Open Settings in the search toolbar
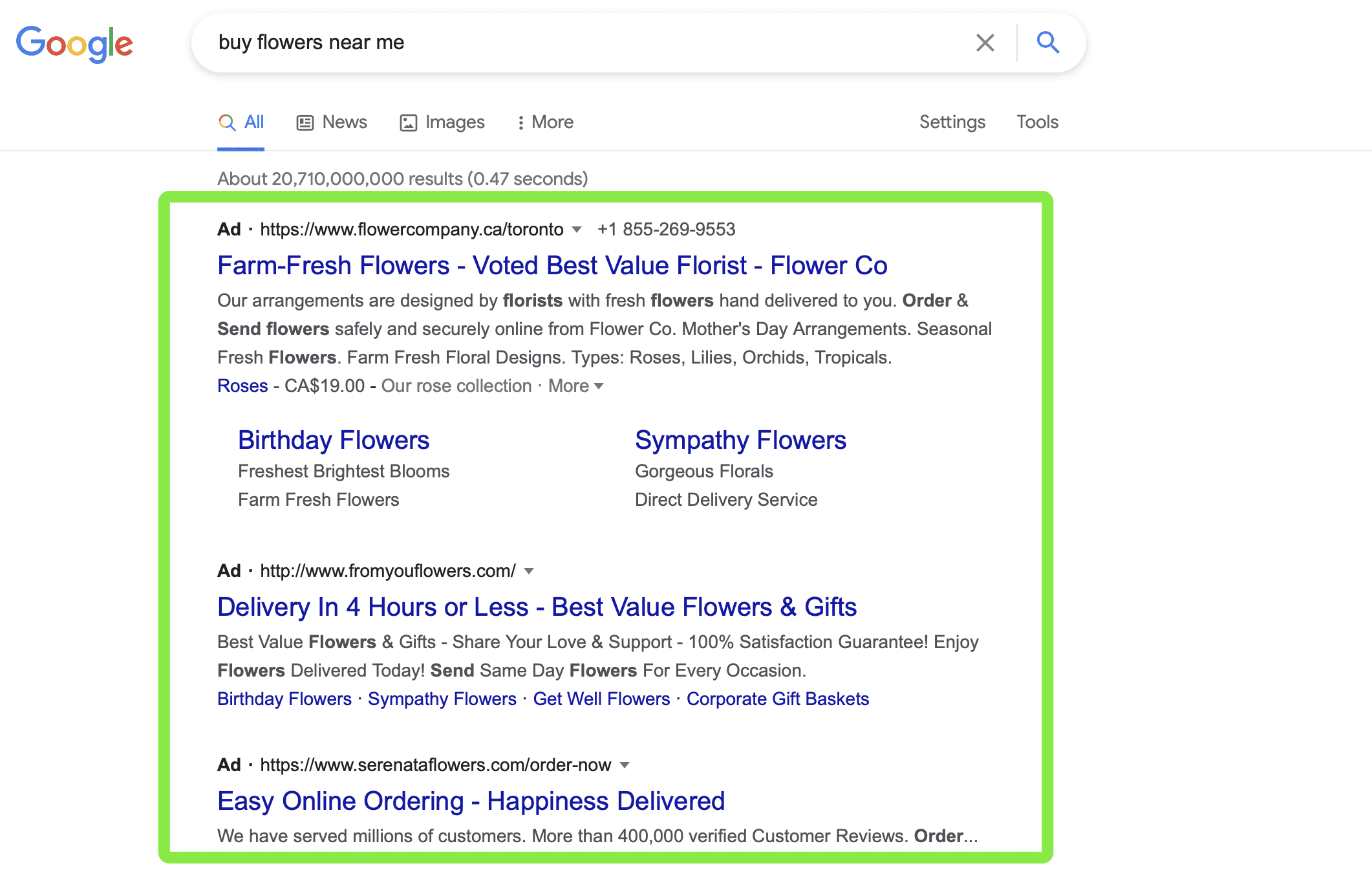Image resolution: width=1372 pixels, height=881 pixels. 952,122
